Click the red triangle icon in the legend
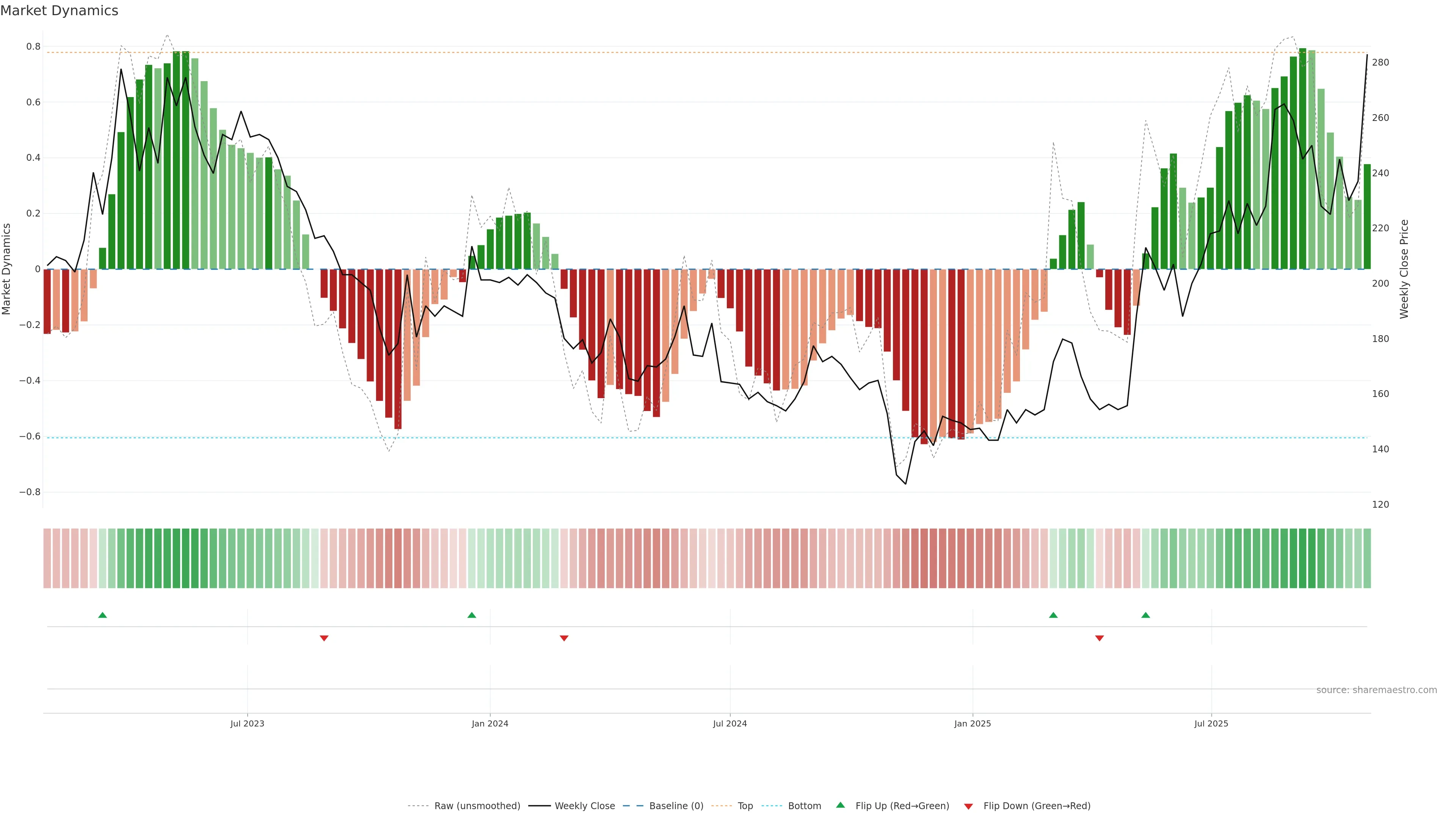Image resolution: width=1456 pixels, height=819 pixels. pos(968,806)
